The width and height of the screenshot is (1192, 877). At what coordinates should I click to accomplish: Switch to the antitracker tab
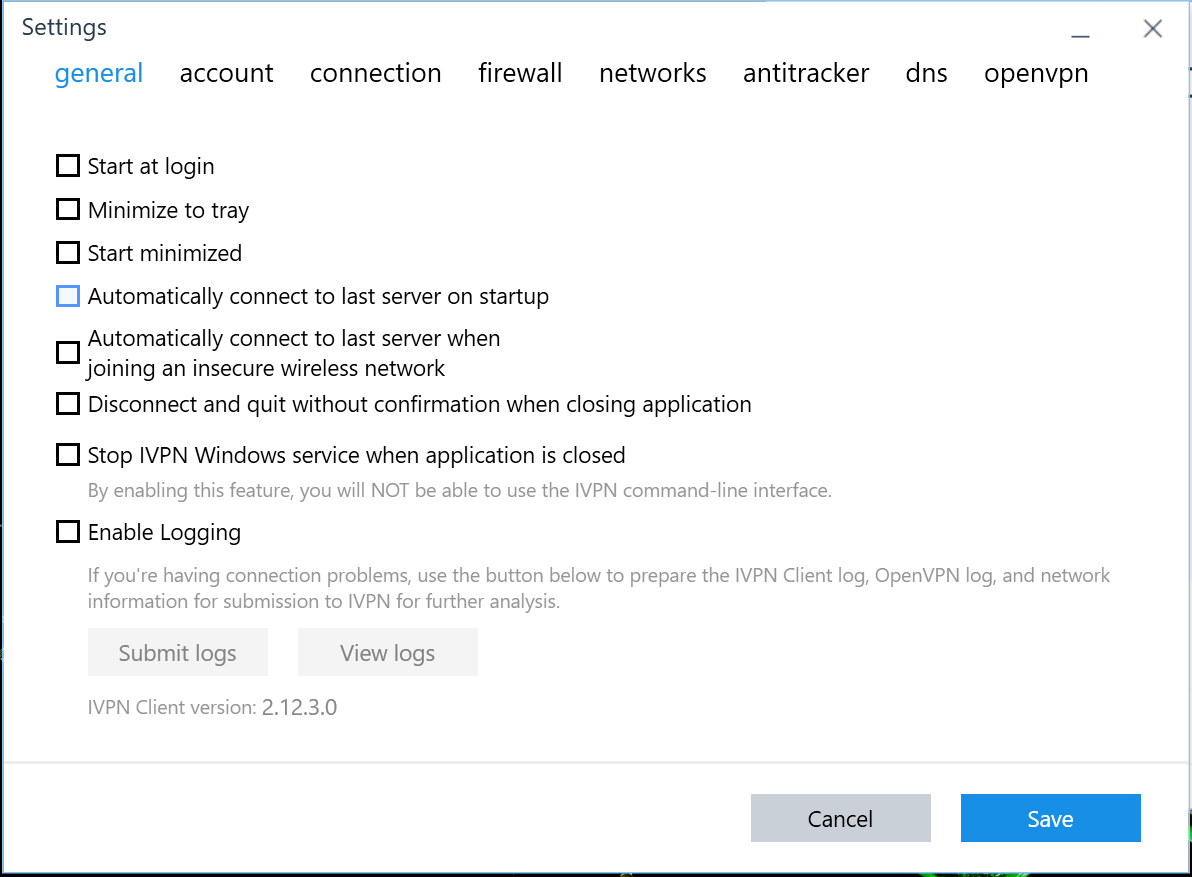coord(806,73)
